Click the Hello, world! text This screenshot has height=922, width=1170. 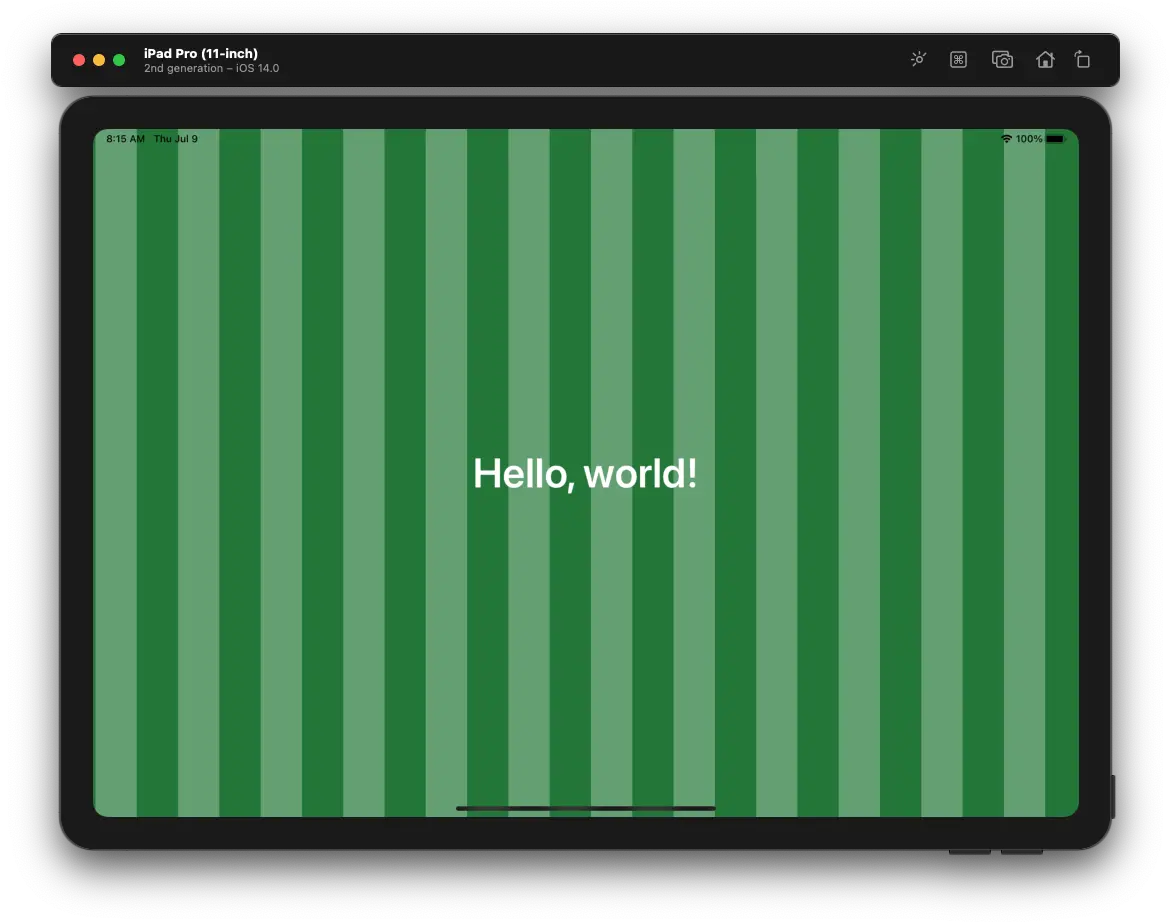click(x=585, y=473)
